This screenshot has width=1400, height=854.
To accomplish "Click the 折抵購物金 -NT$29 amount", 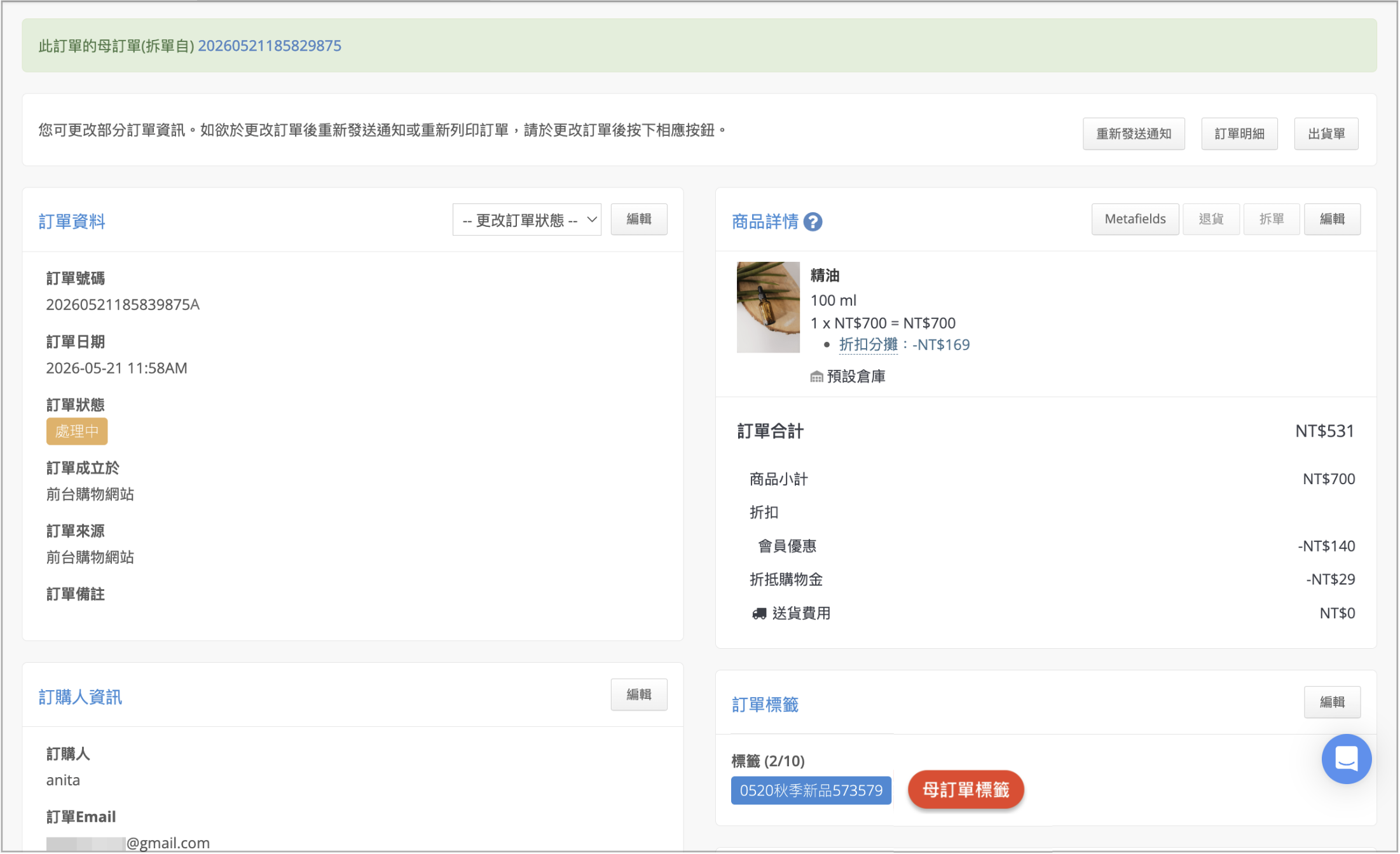I will click(1331, 579).
